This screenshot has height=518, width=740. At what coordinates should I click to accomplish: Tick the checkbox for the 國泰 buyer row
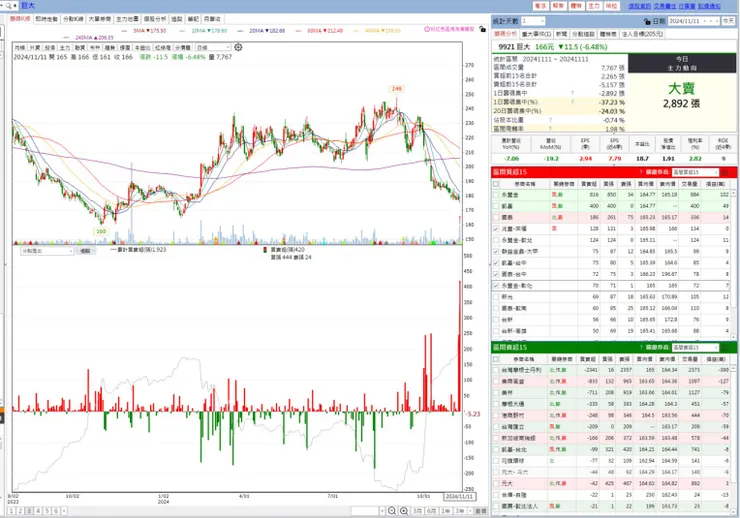[x=496, y=217]
